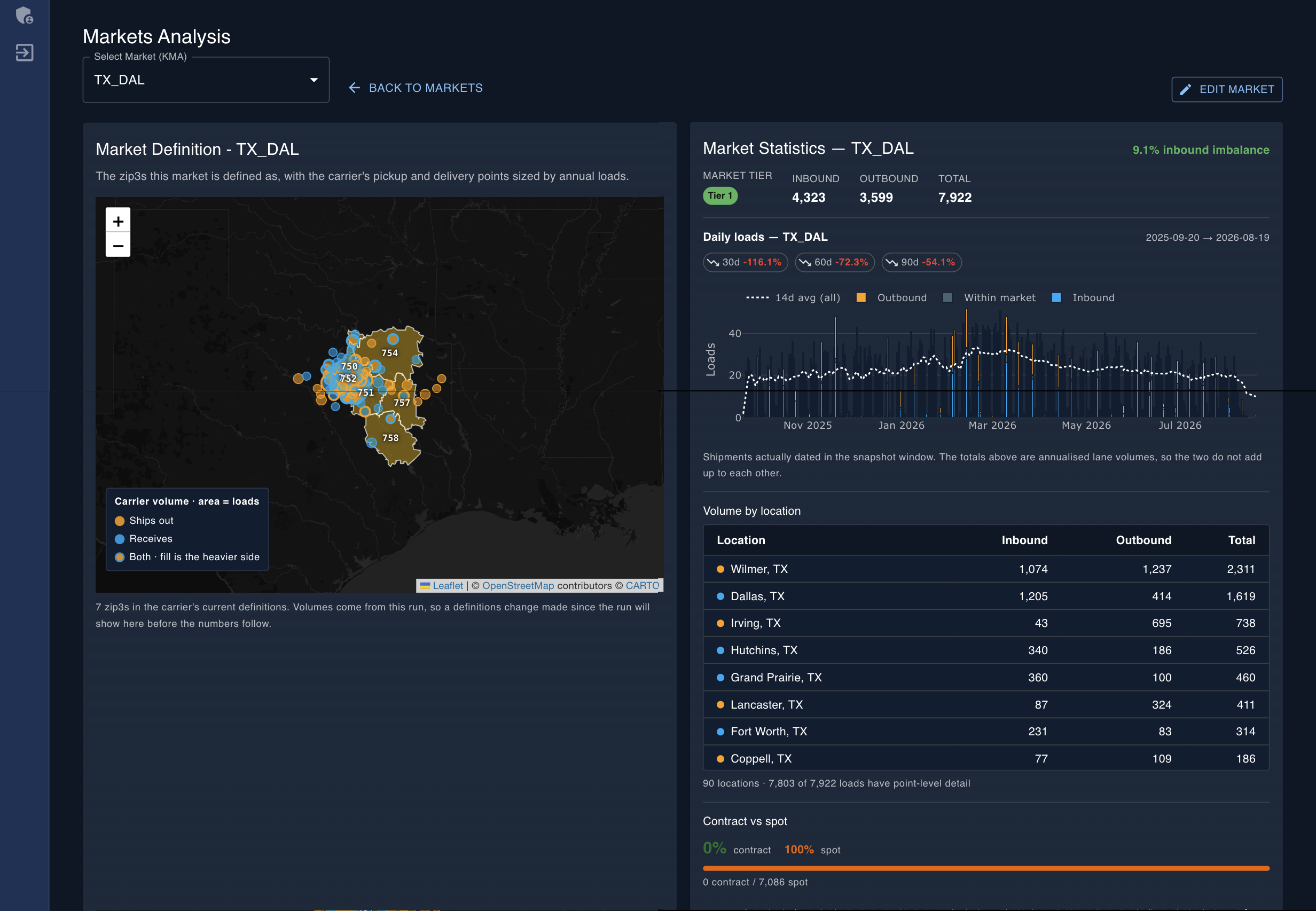Click the TX_DAL dropdown arrow
The height and width of the screenshot is (911, 1316).
[314, 80]
